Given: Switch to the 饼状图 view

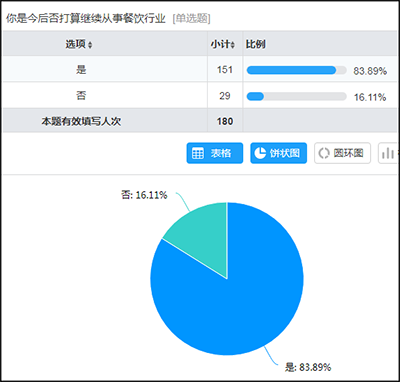Looking at the screenshot, I should [x=278, y=153].
